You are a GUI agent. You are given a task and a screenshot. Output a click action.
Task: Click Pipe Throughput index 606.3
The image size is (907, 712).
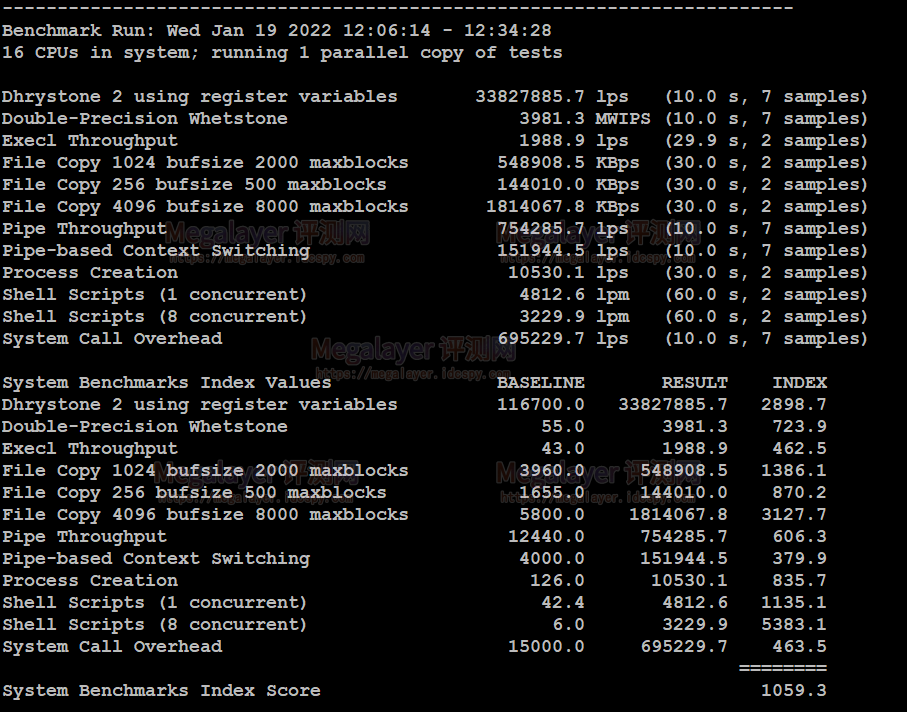coord(799,536)
